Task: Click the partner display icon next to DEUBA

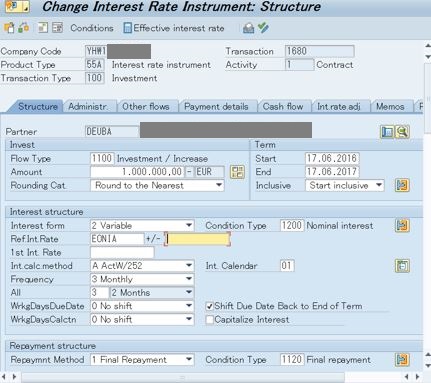Action: click(387, 132)
